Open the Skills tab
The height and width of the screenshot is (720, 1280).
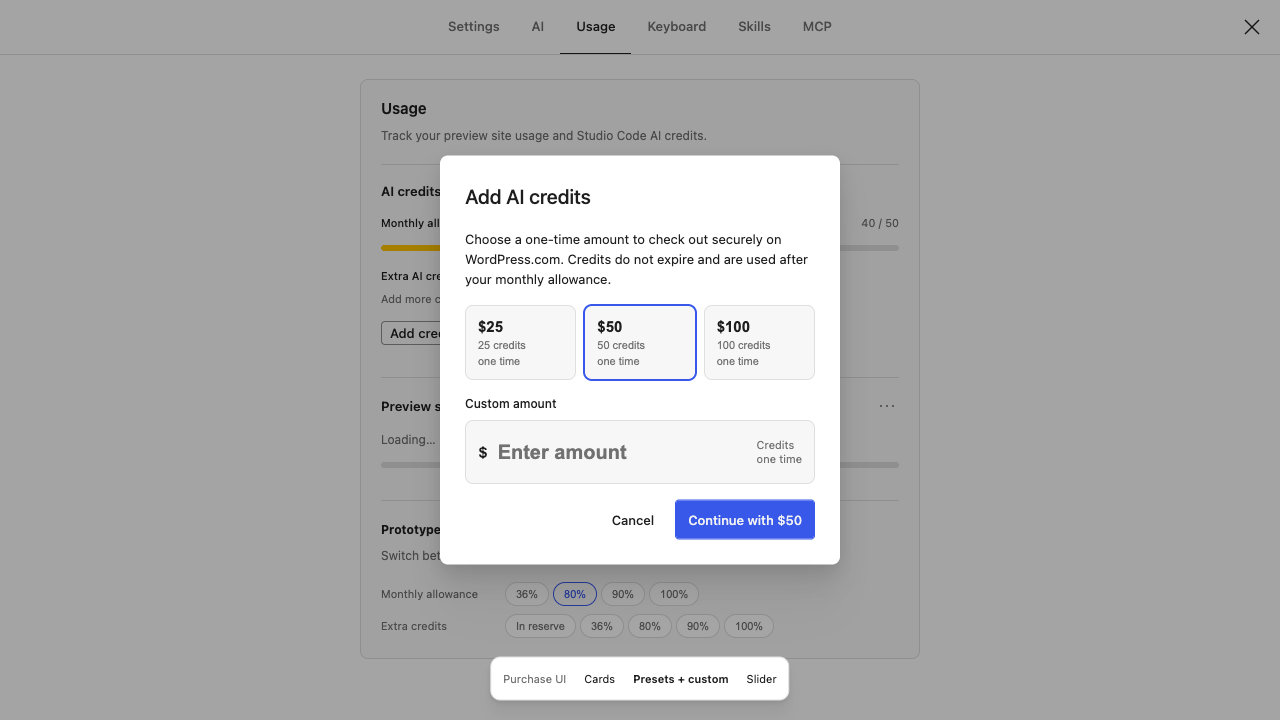coord(755,27)
